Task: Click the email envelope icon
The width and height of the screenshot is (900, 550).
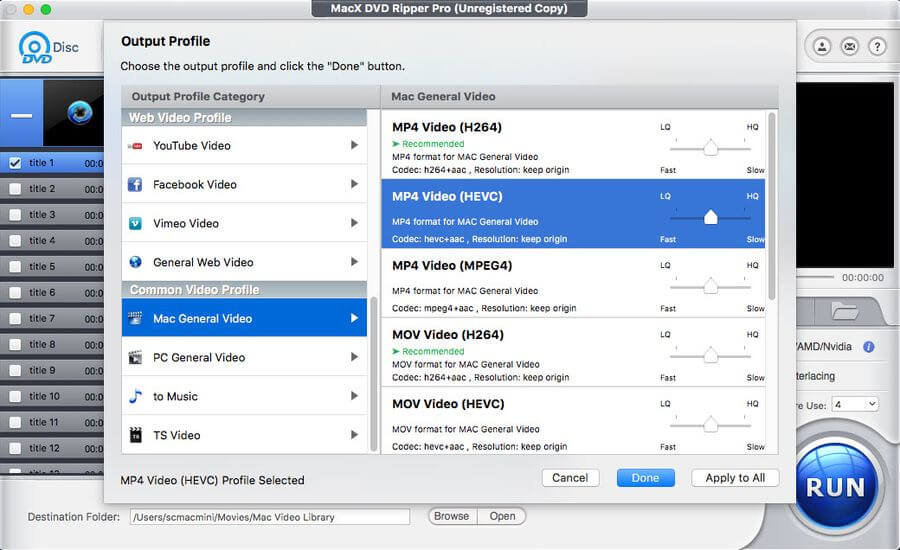Action: tap(849, 47)
